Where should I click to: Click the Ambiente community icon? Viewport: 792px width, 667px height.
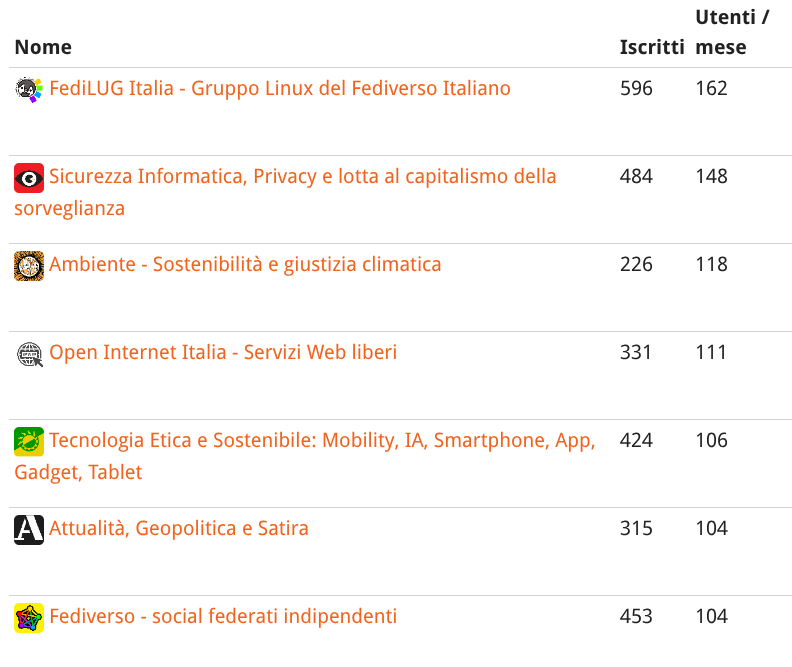click(29, 265)
